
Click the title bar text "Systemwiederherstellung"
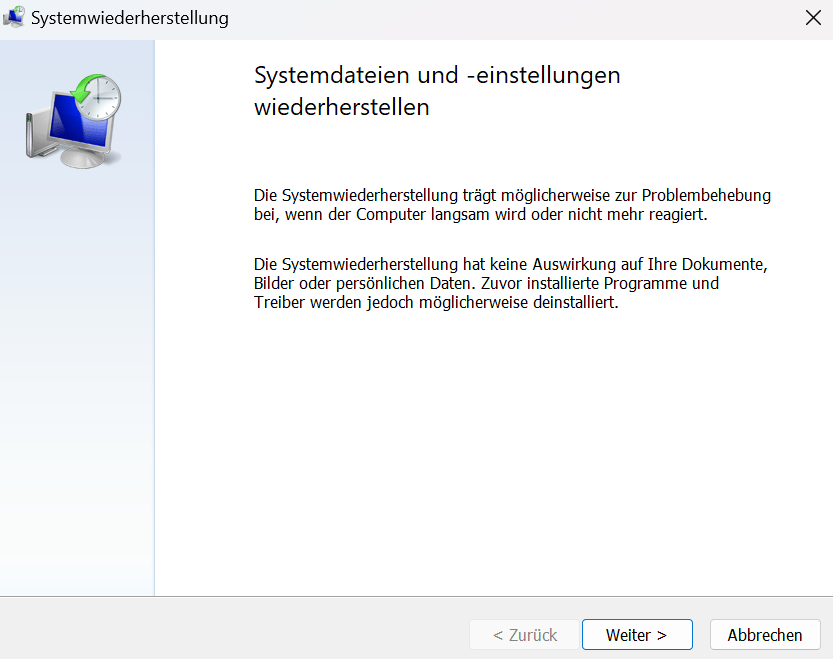tap(130, 17)
